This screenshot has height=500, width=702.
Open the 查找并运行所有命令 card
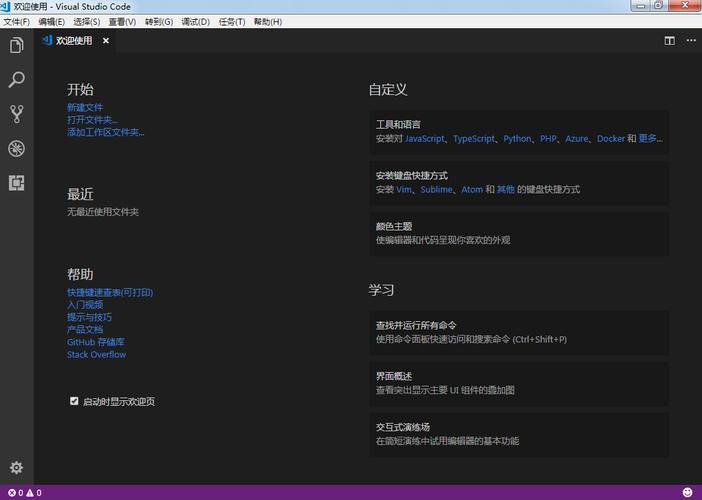[x=519, y=333]
